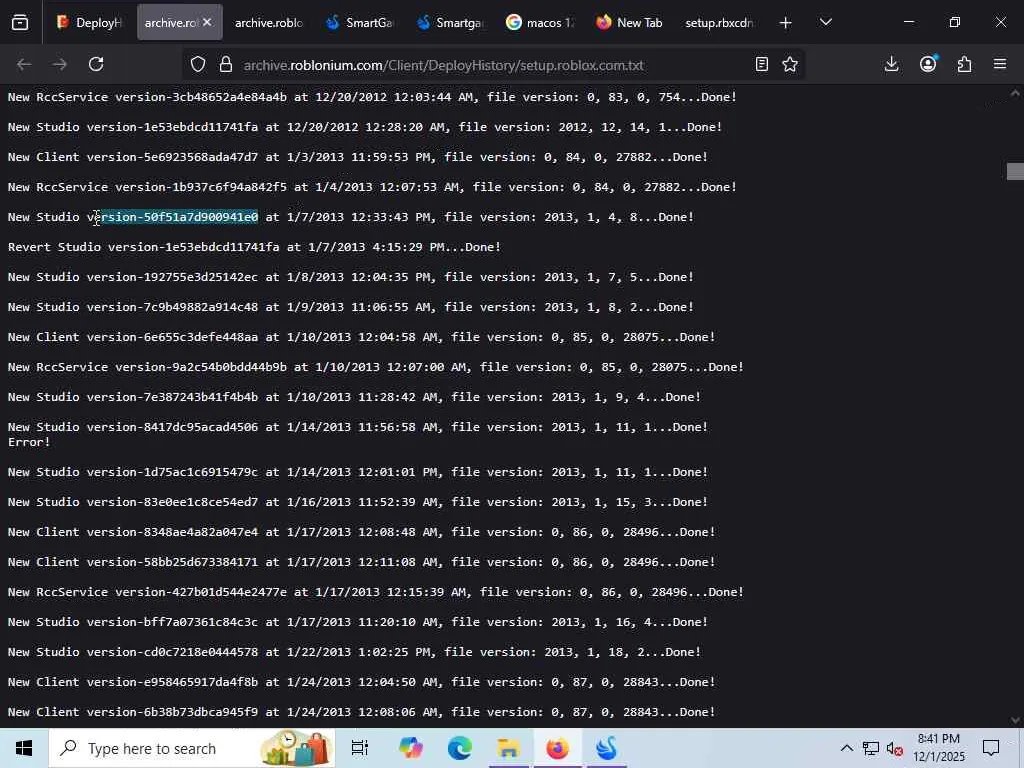The image size is (1024, 768).
Task: Open network status tray icon
Action: (x=871, y=748)
